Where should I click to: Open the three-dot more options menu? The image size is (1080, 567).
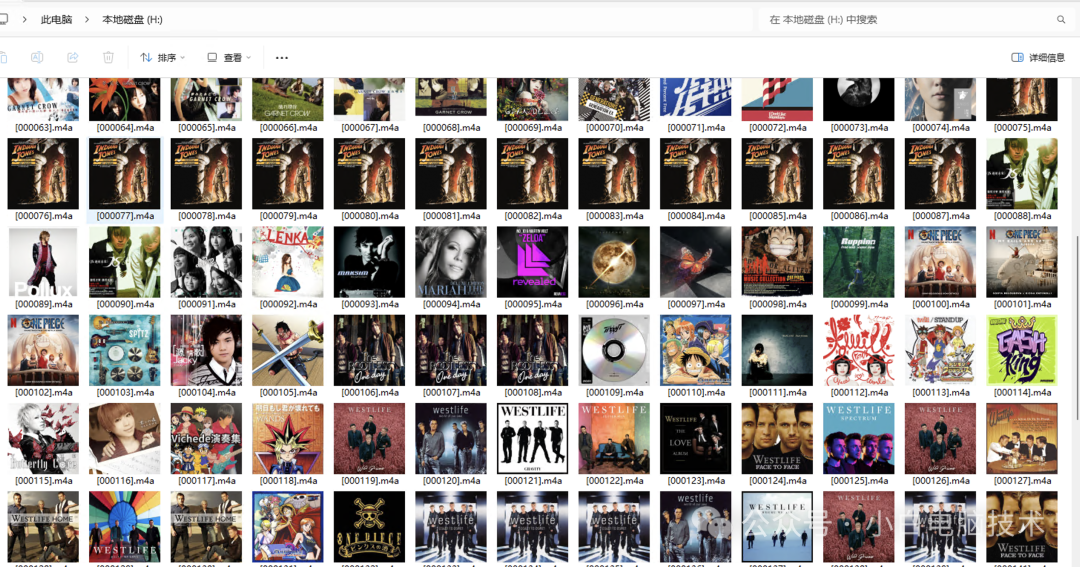click(x=282, y=58)
